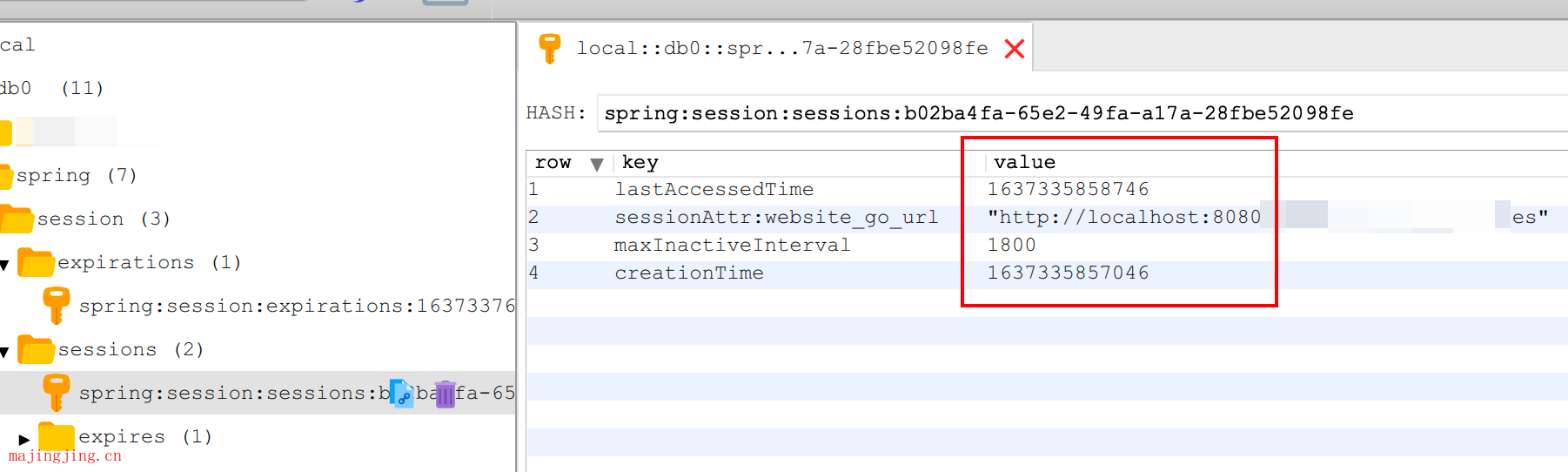
Task: Click the expires folder icon
Action: pos(57,436)
